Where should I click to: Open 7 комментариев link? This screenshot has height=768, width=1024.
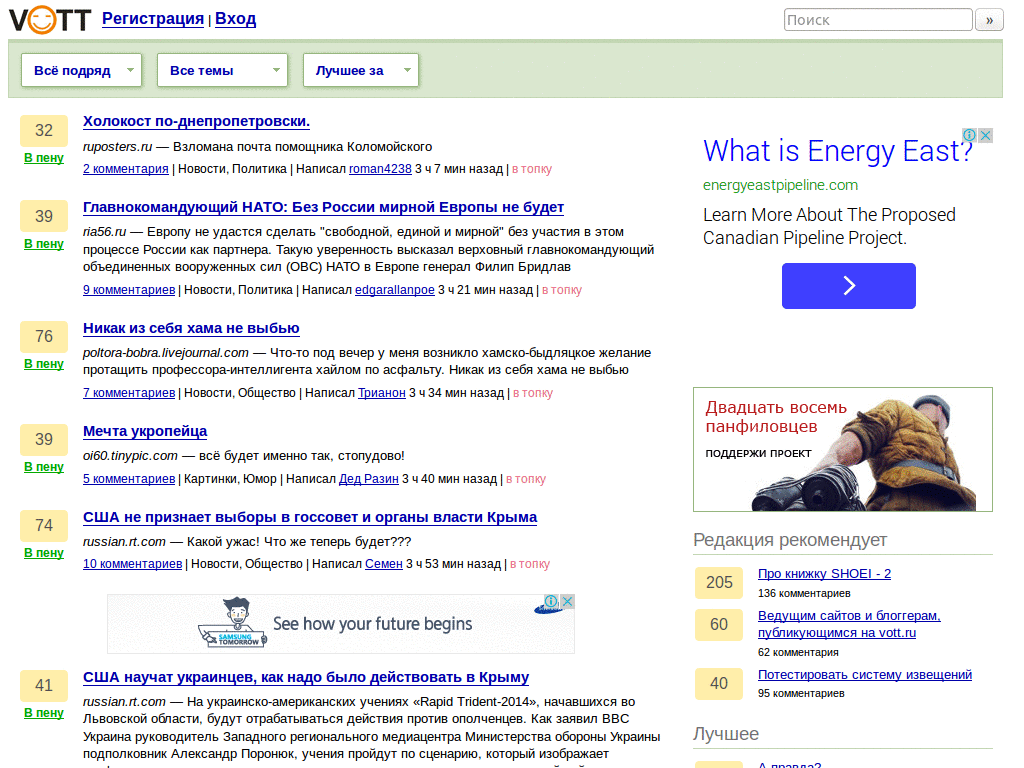[x=129, y=393]
